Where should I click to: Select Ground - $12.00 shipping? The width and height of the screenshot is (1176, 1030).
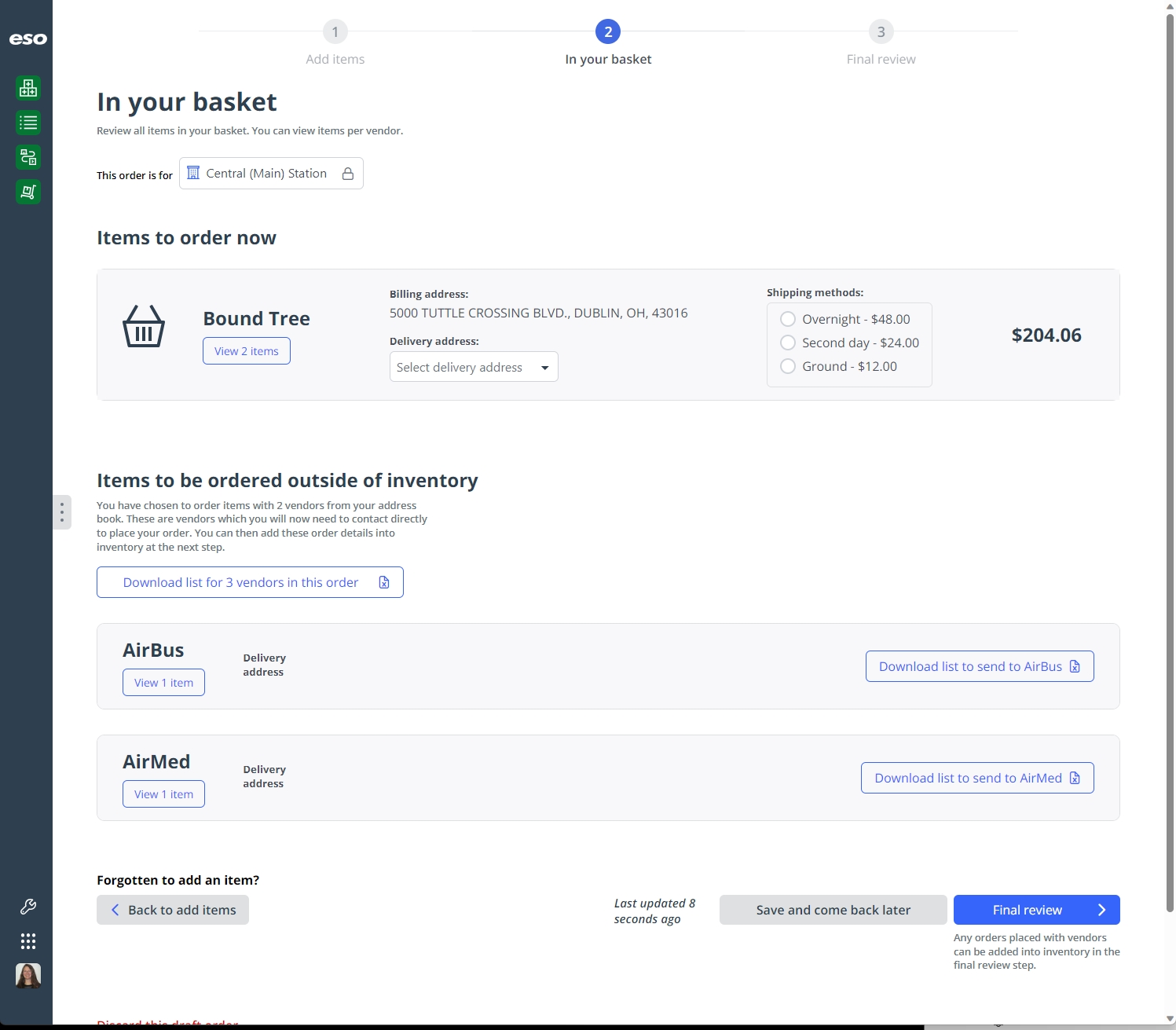[x=788, y=366]
